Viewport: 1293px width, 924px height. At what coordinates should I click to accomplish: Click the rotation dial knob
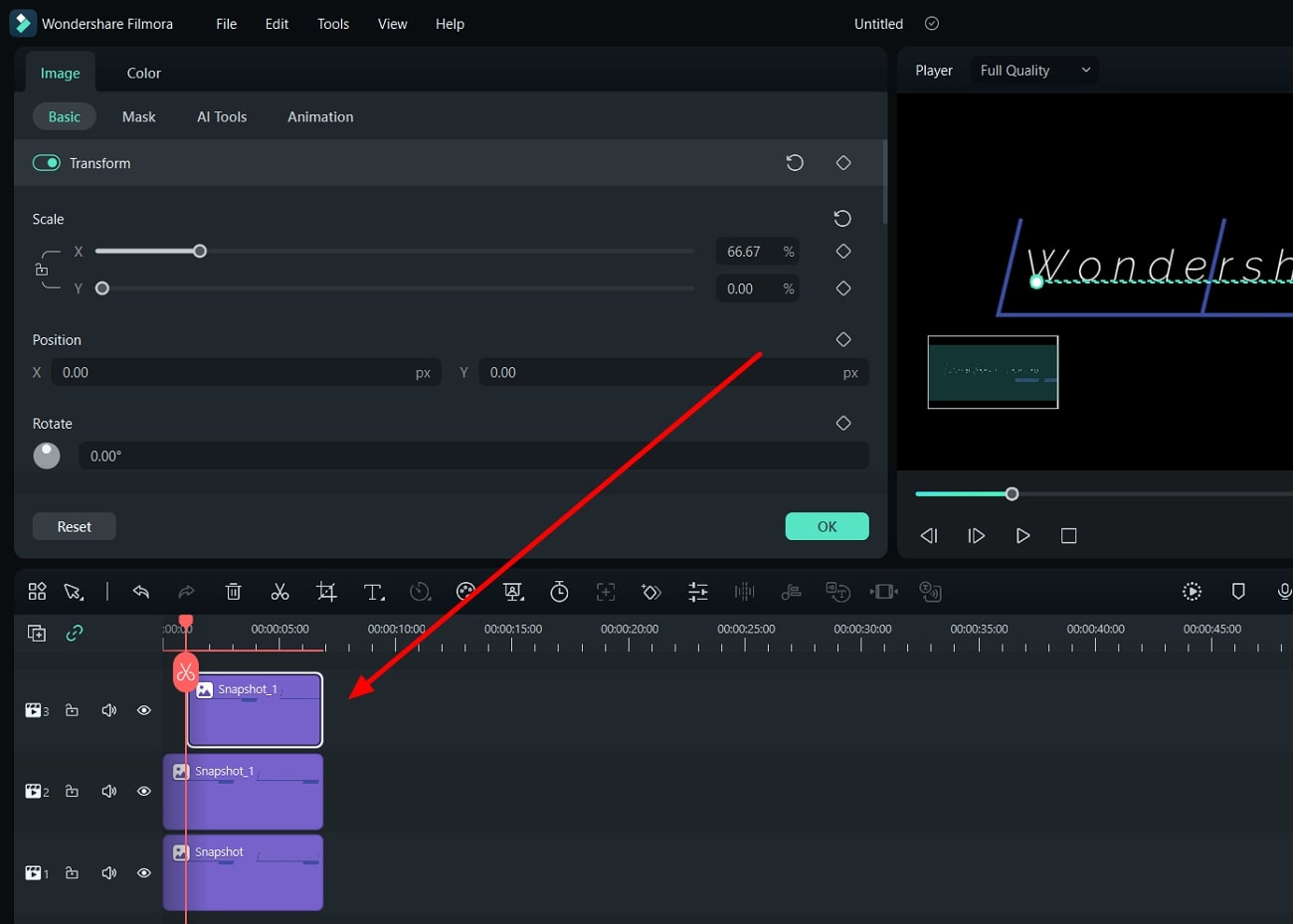tap(47, 456)
